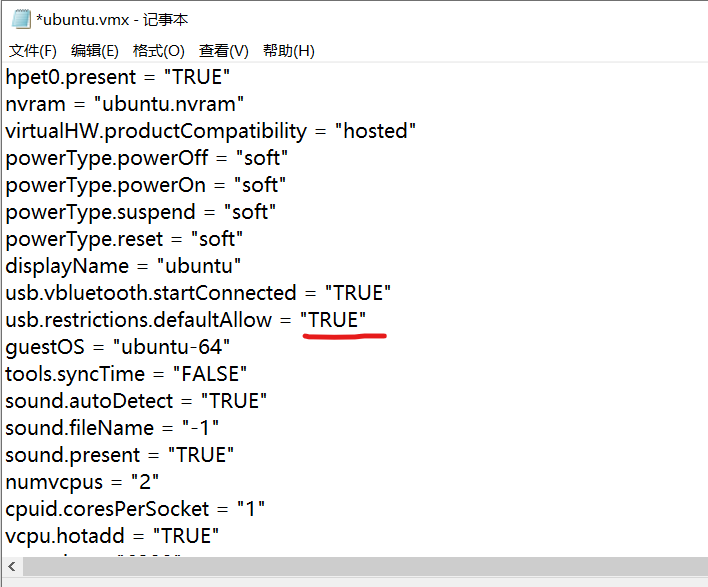Click the powerType.suspend = "soft" line
The width and height of the screenshot is (708, 587).
[x=140, y=213]
